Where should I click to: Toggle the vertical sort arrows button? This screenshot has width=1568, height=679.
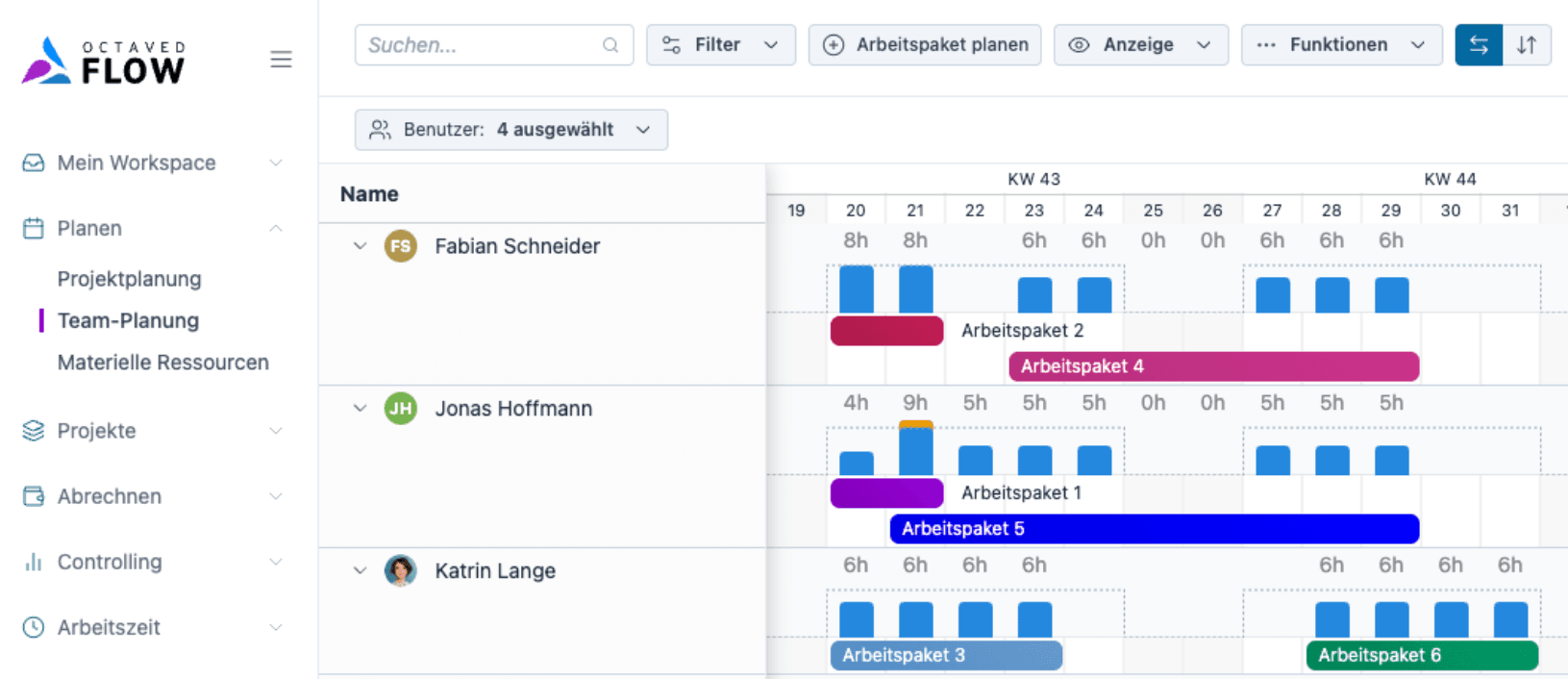pyautogui.click(x=1529, y=44)
